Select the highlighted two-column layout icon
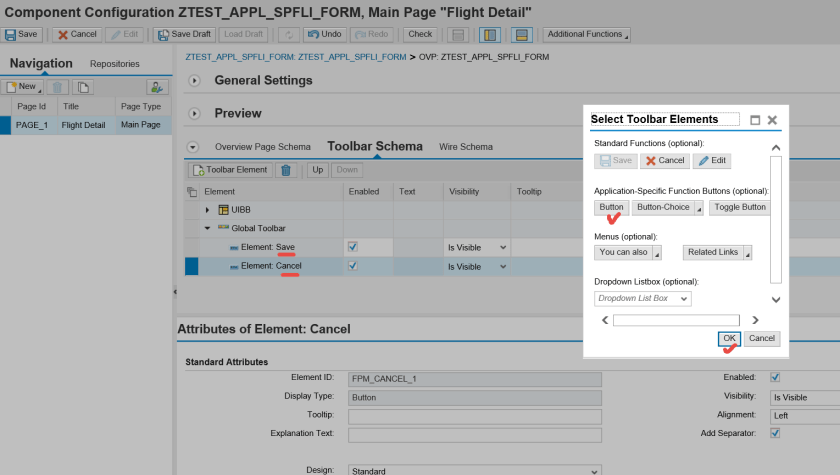 [x=490, y=34]
